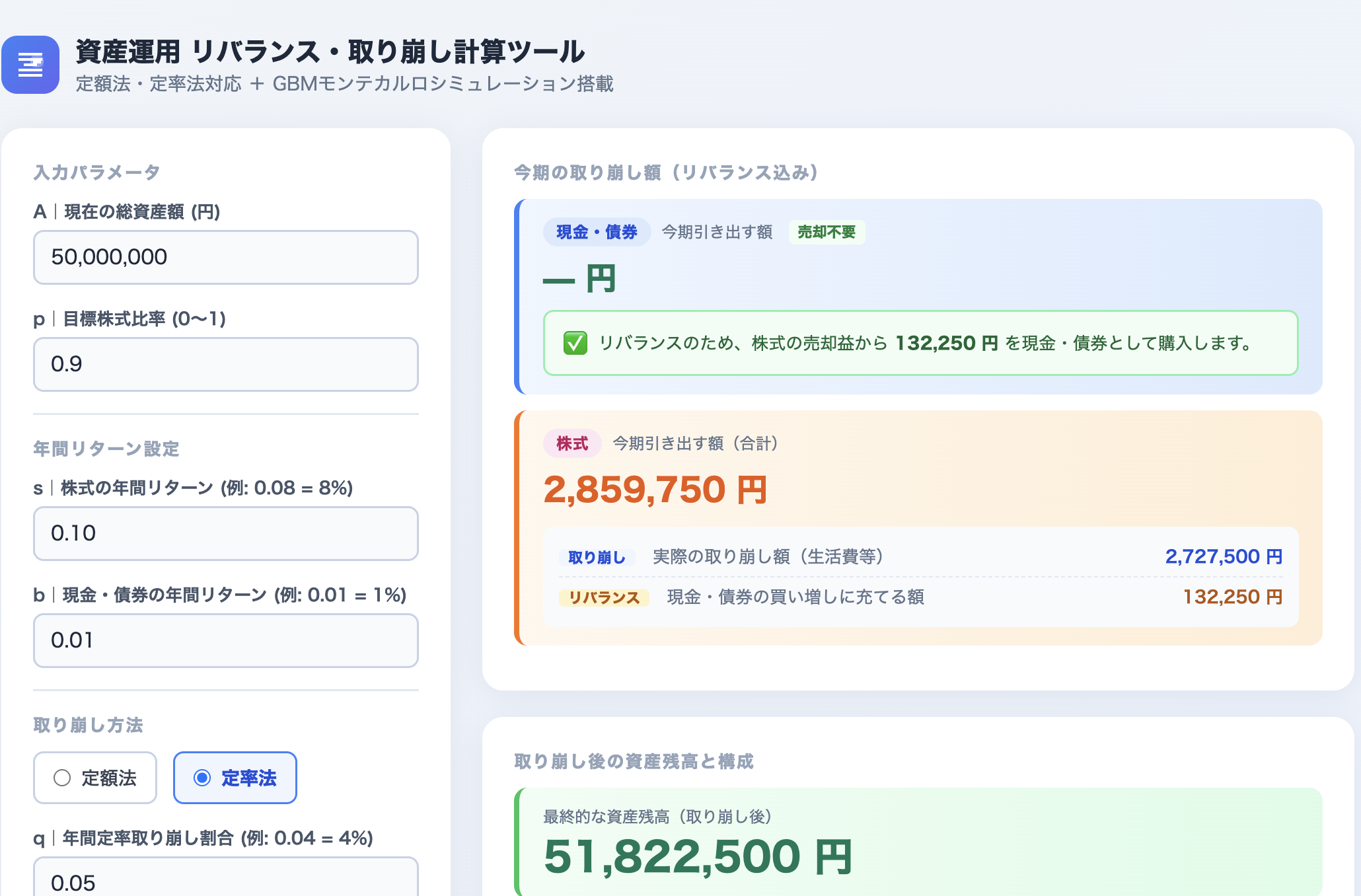Click the 取り崩し後の資産残高と構成 heading
1361x896 pixels.
(634, 761)
